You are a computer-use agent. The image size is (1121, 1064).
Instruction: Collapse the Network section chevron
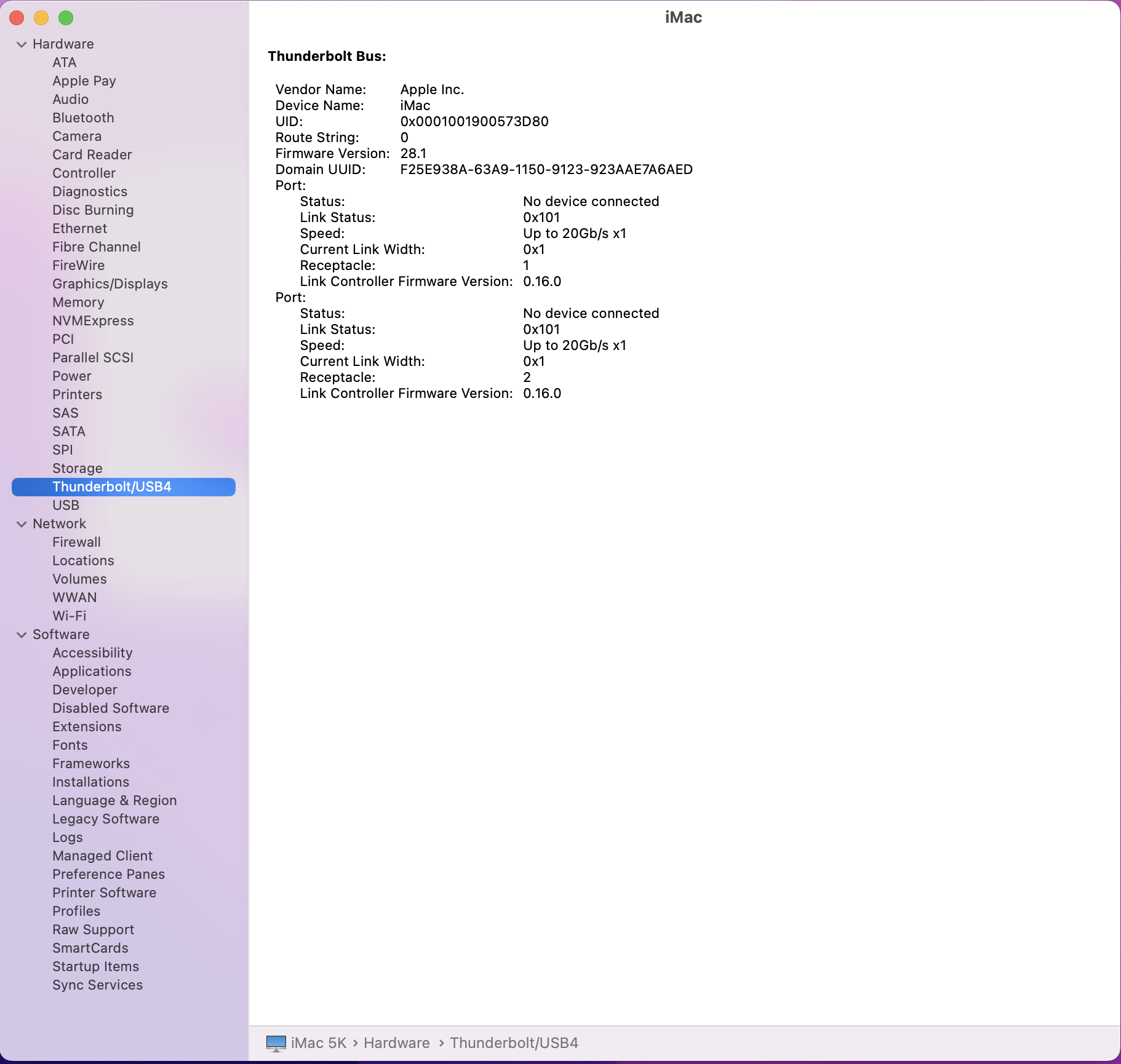(22, 524)
